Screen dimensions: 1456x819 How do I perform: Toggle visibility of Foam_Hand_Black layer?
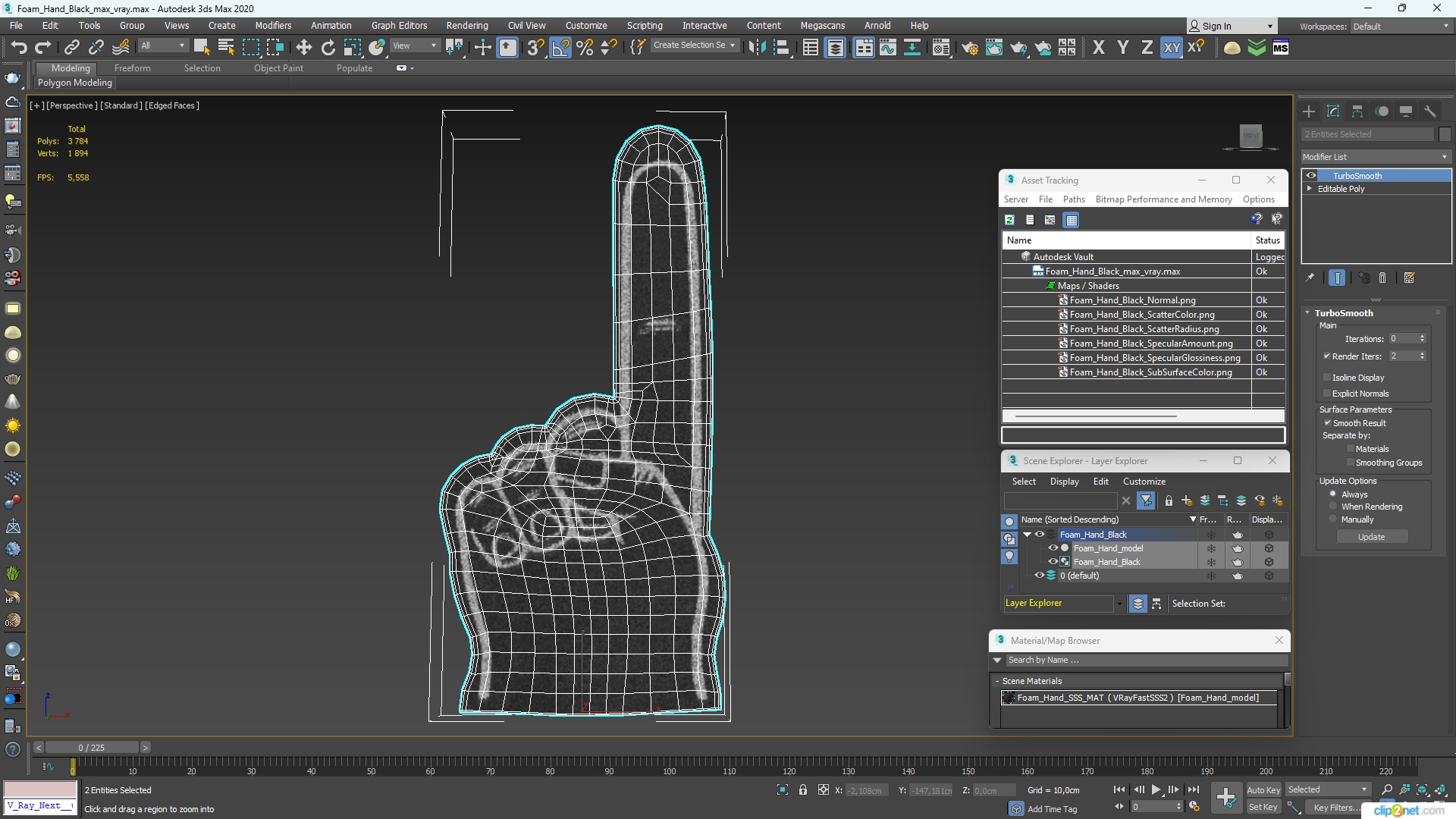click(x=1039, y=534)
